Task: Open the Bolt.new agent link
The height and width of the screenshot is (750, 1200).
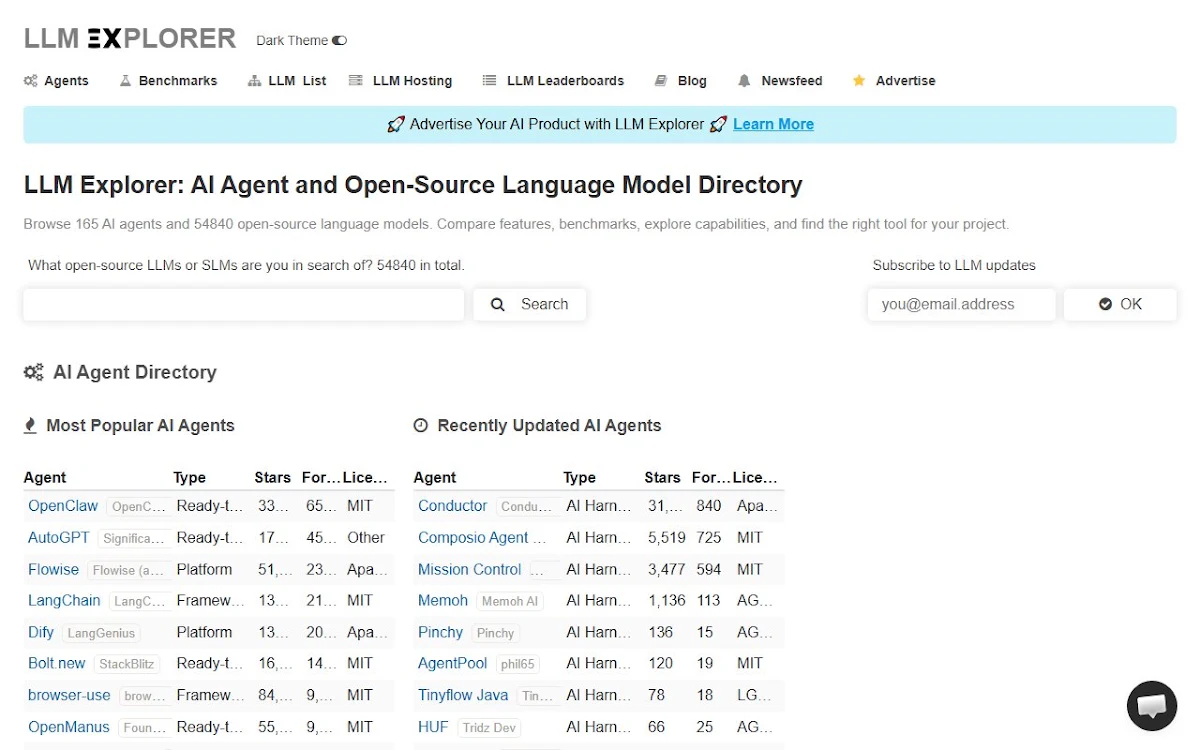Action: tap(57, 663)
